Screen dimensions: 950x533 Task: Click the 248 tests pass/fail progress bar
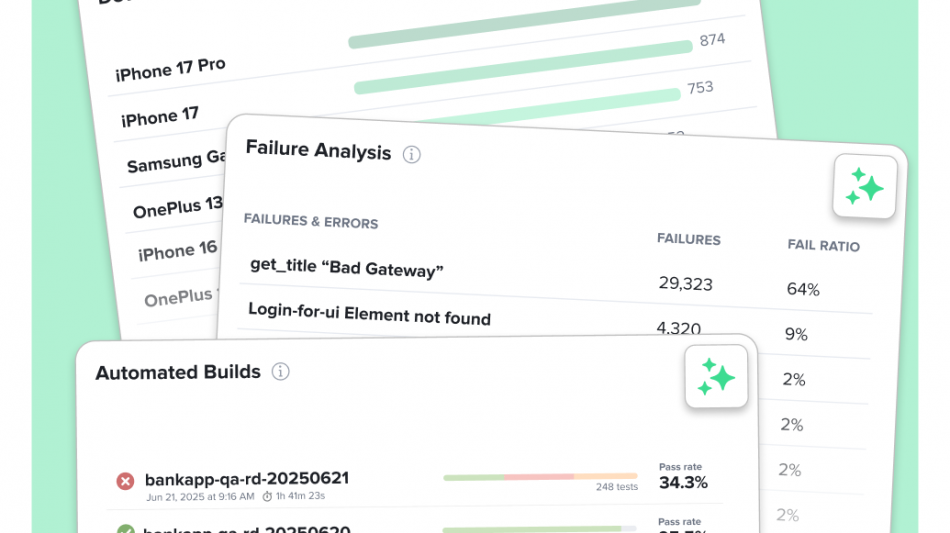540,477
